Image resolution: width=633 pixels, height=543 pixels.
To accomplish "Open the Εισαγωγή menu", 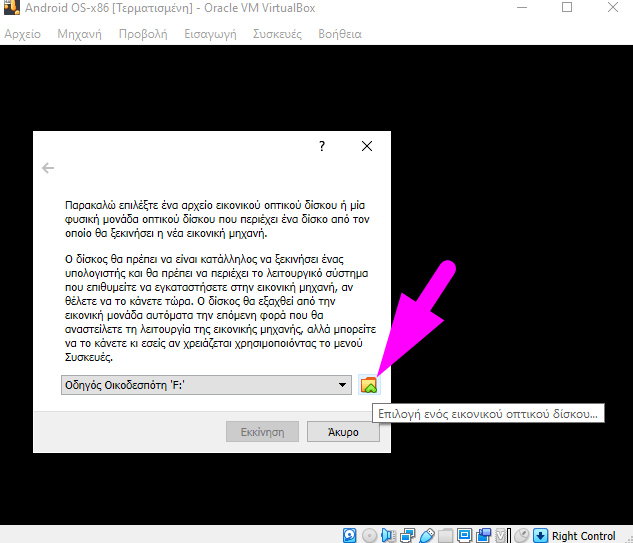I will pos(210,34).
